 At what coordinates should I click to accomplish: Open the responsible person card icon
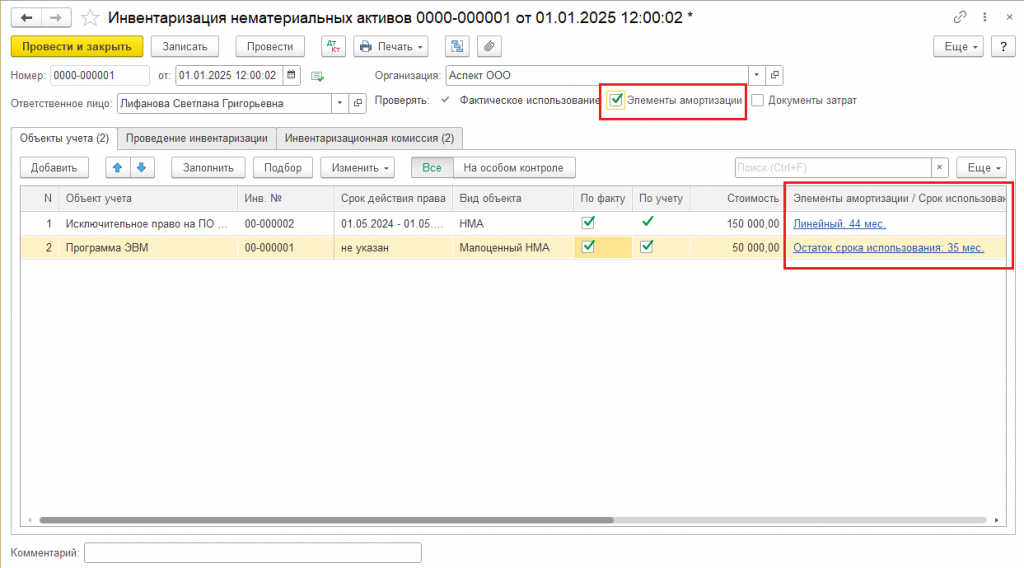(x=358, y=103)
